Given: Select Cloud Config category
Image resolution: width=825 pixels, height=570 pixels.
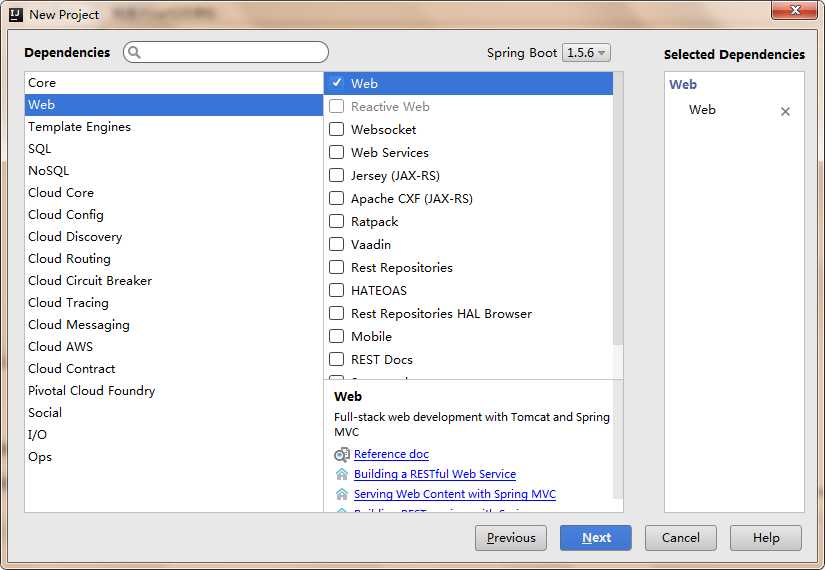Looking at the screenshot, I should pyautogui.click(x=174, y=215).
